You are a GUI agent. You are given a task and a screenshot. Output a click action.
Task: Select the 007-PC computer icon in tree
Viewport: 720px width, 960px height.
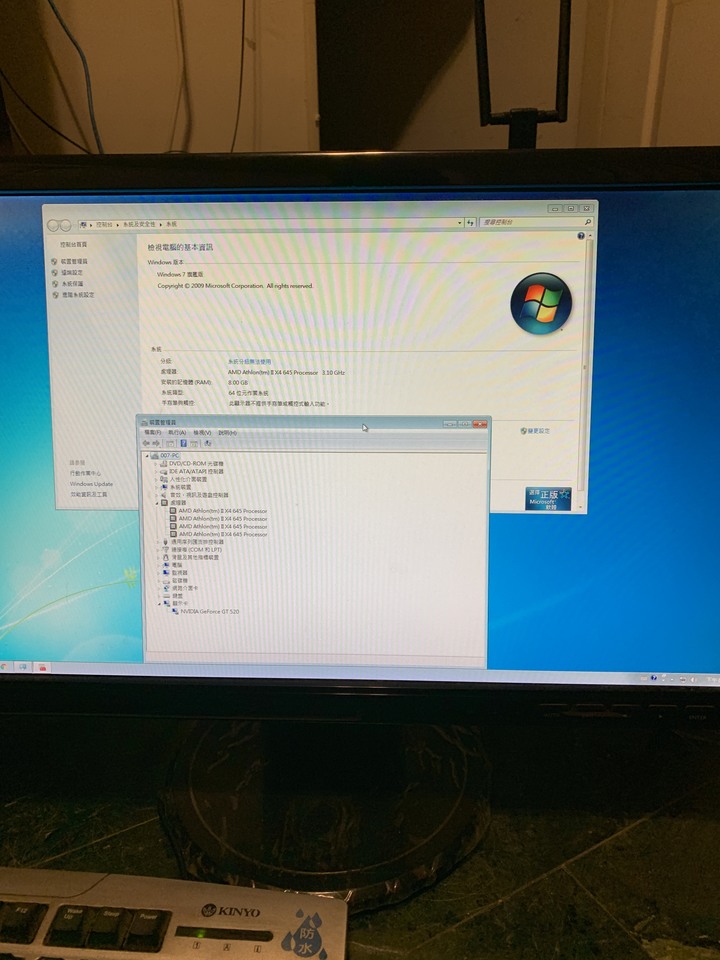coord(155,456)
